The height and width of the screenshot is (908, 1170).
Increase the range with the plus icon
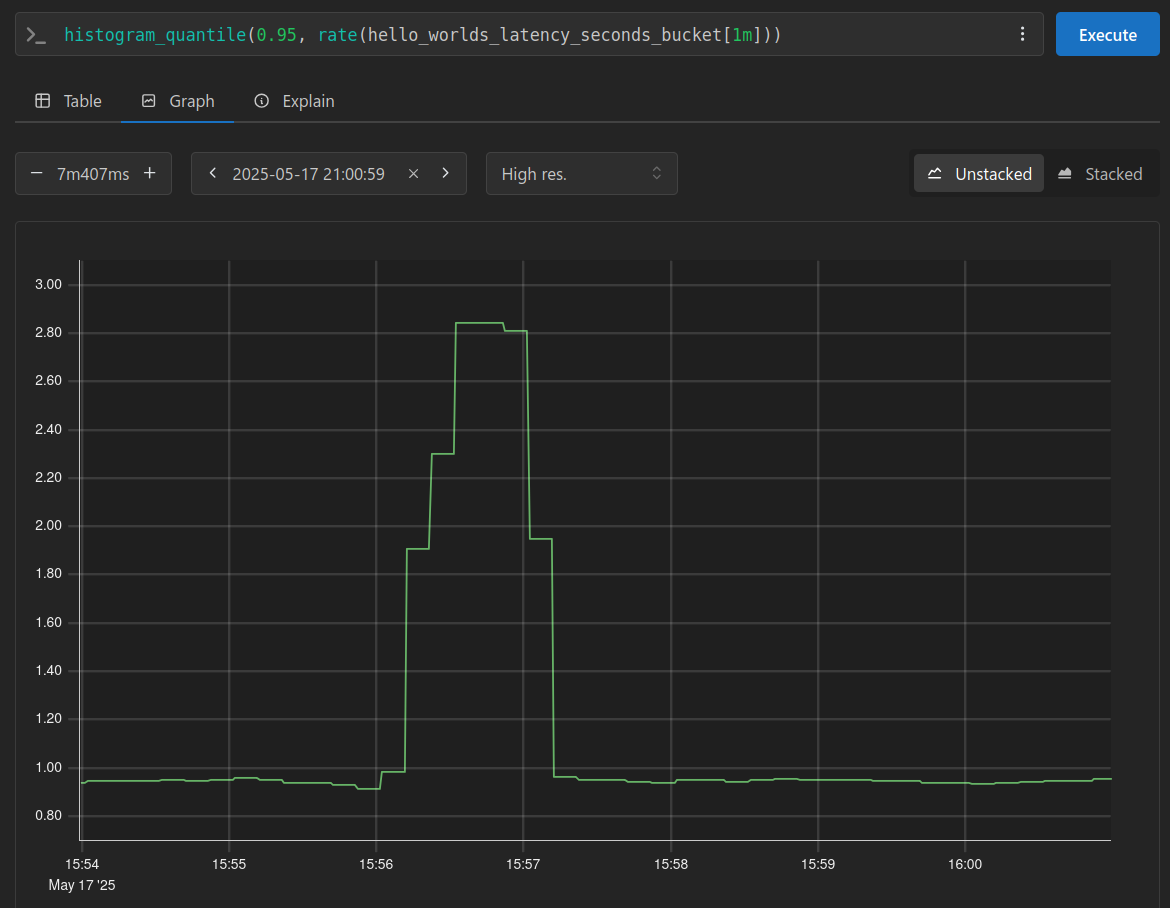(150, 173)
